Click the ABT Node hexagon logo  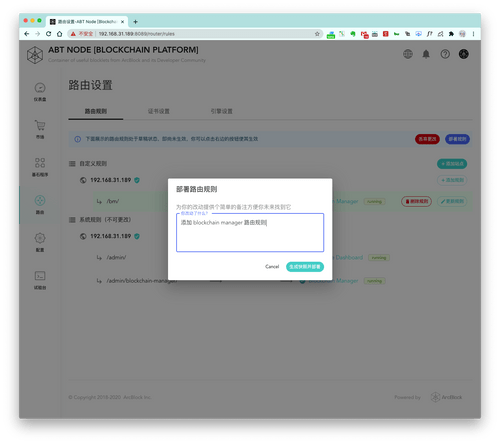pyautogui.click(x=35, y=55)
